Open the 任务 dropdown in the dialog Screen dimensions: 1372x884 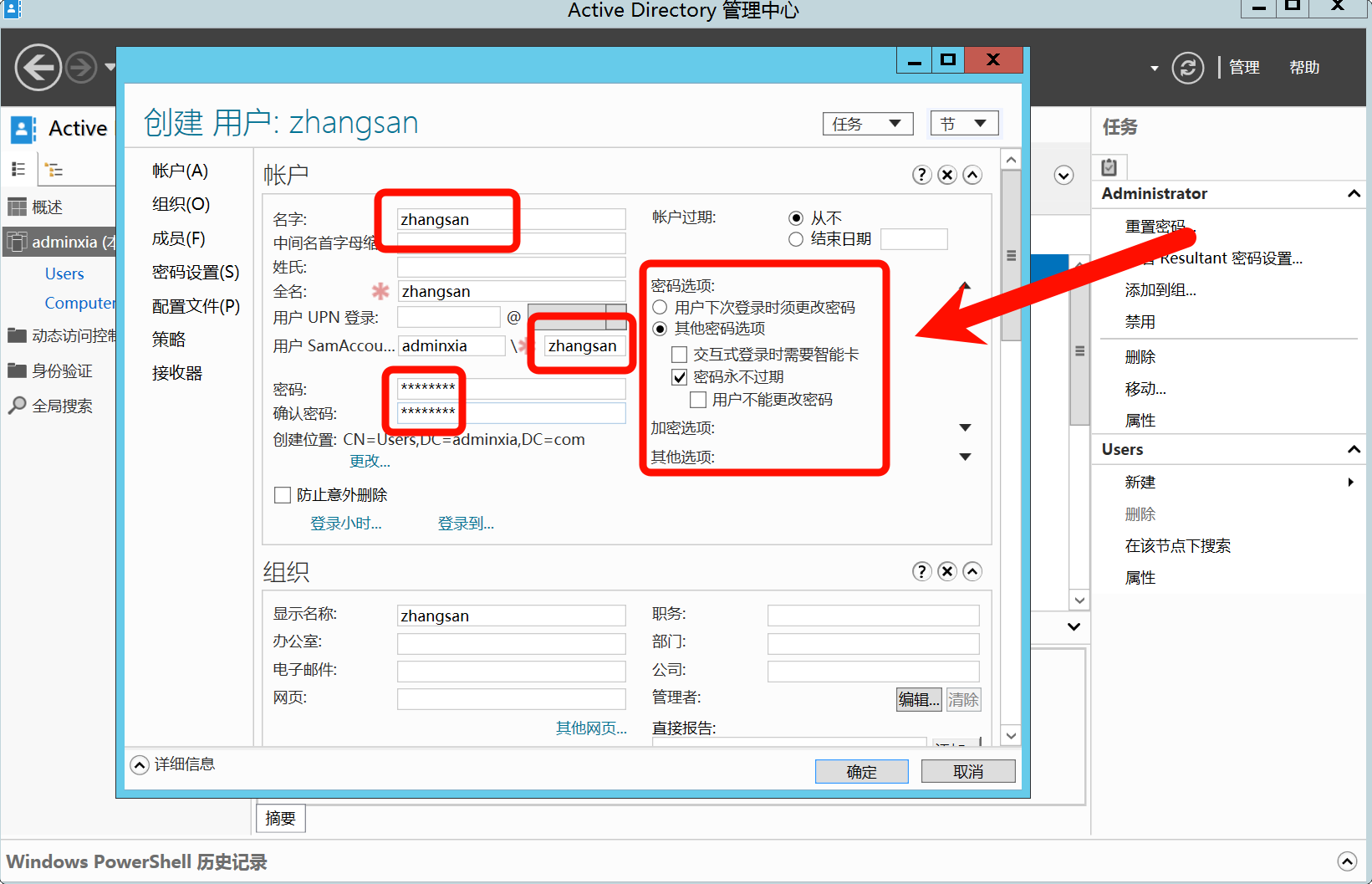(867, 124)
